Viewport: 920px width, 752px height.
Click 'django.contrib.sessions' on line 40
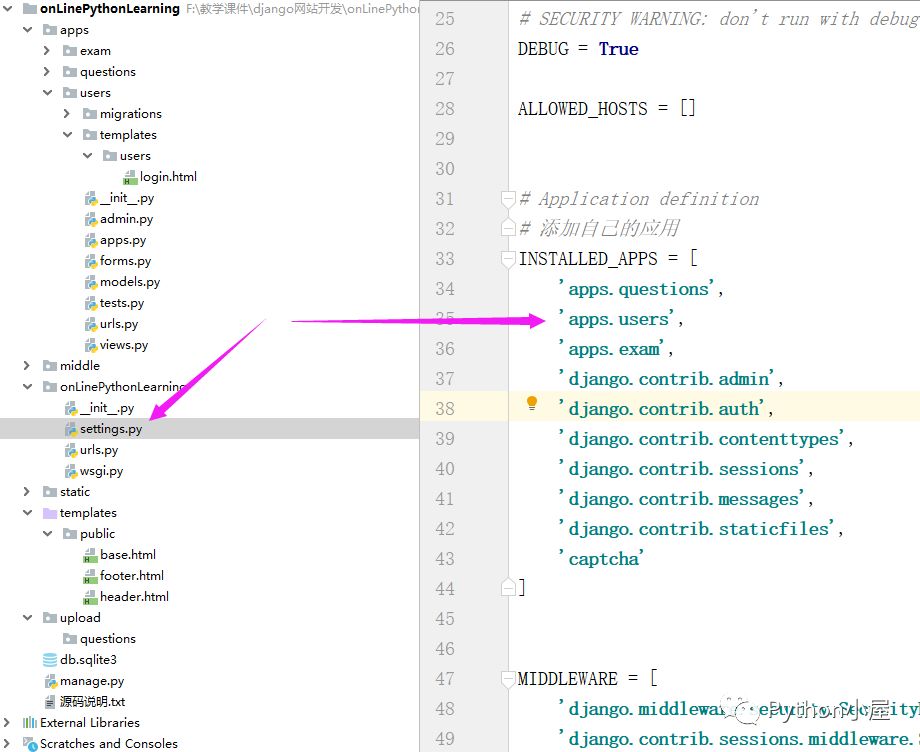click(x=683, y=469)
